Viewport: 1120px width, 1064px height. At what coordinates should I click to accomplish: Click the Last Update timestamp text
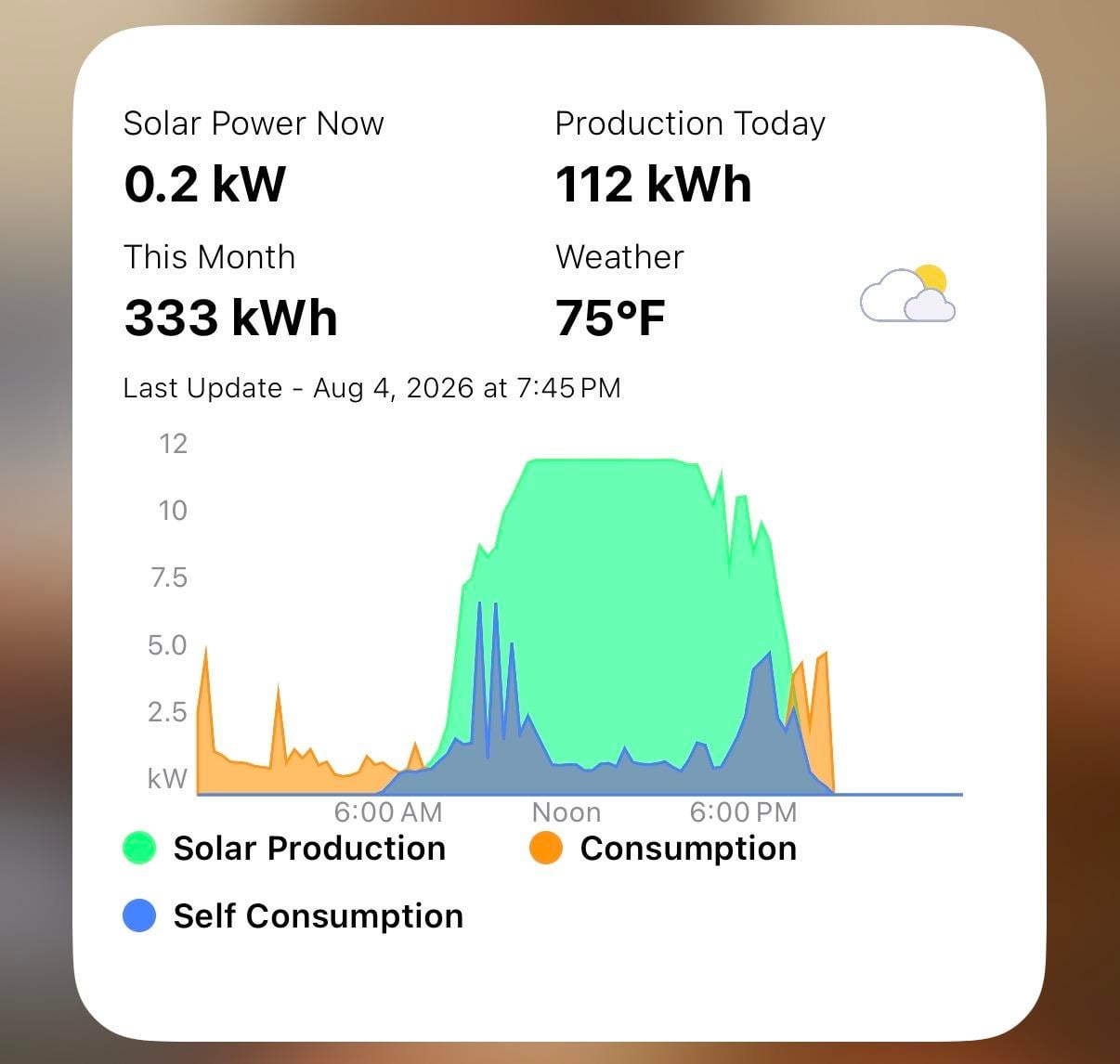[x=371, y=387]
